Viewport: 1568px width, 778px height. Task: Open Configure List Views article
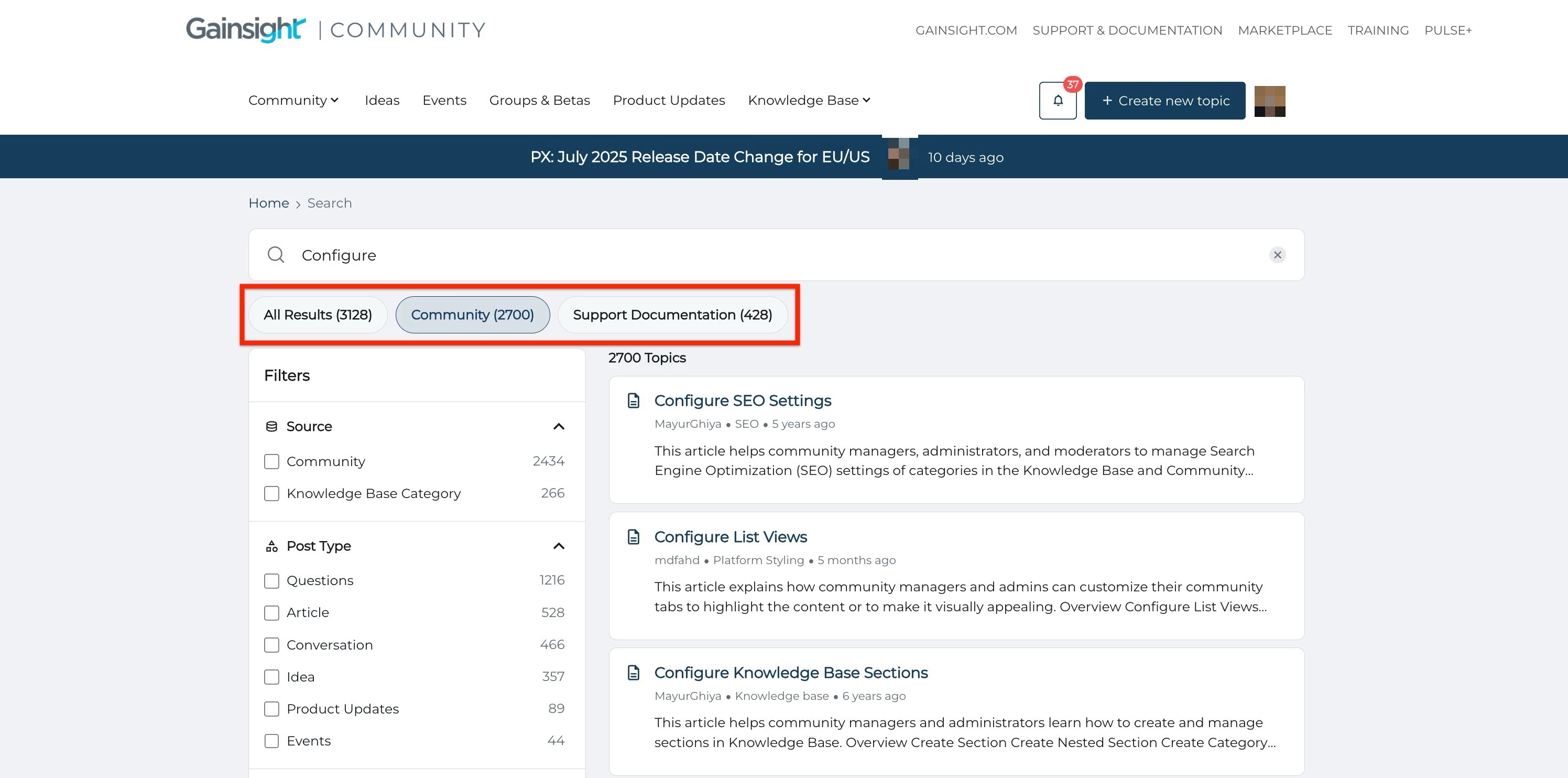pyautogui.click(x=731, y=537)
